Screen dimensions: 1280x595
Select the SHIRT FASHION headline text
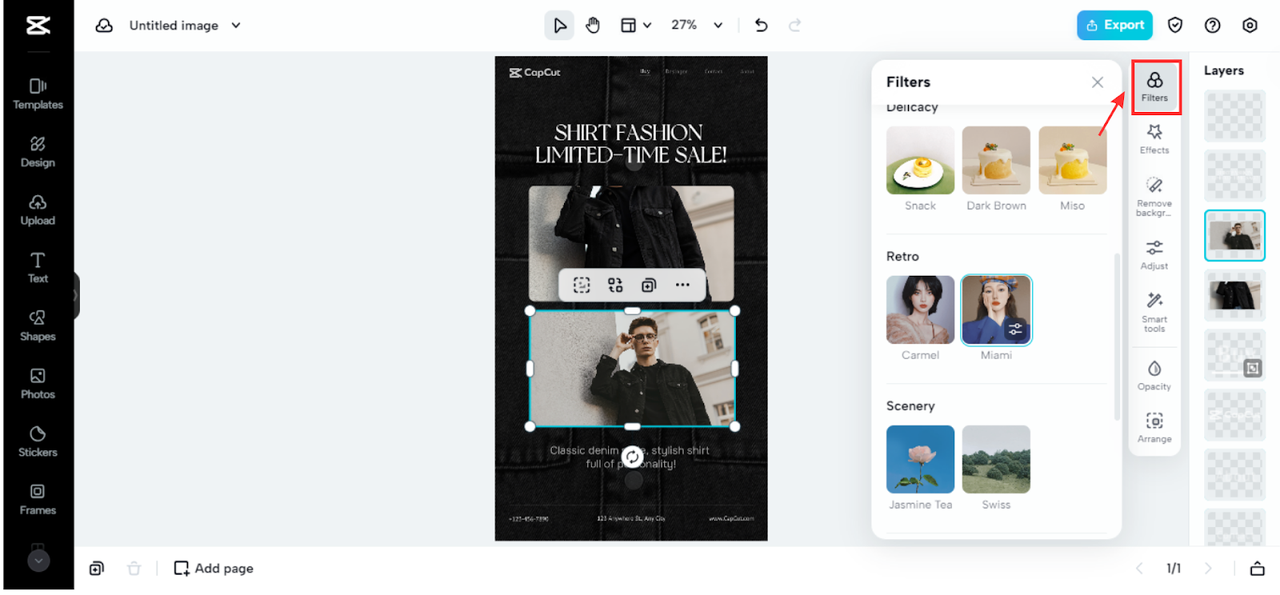tap(631, 144)
